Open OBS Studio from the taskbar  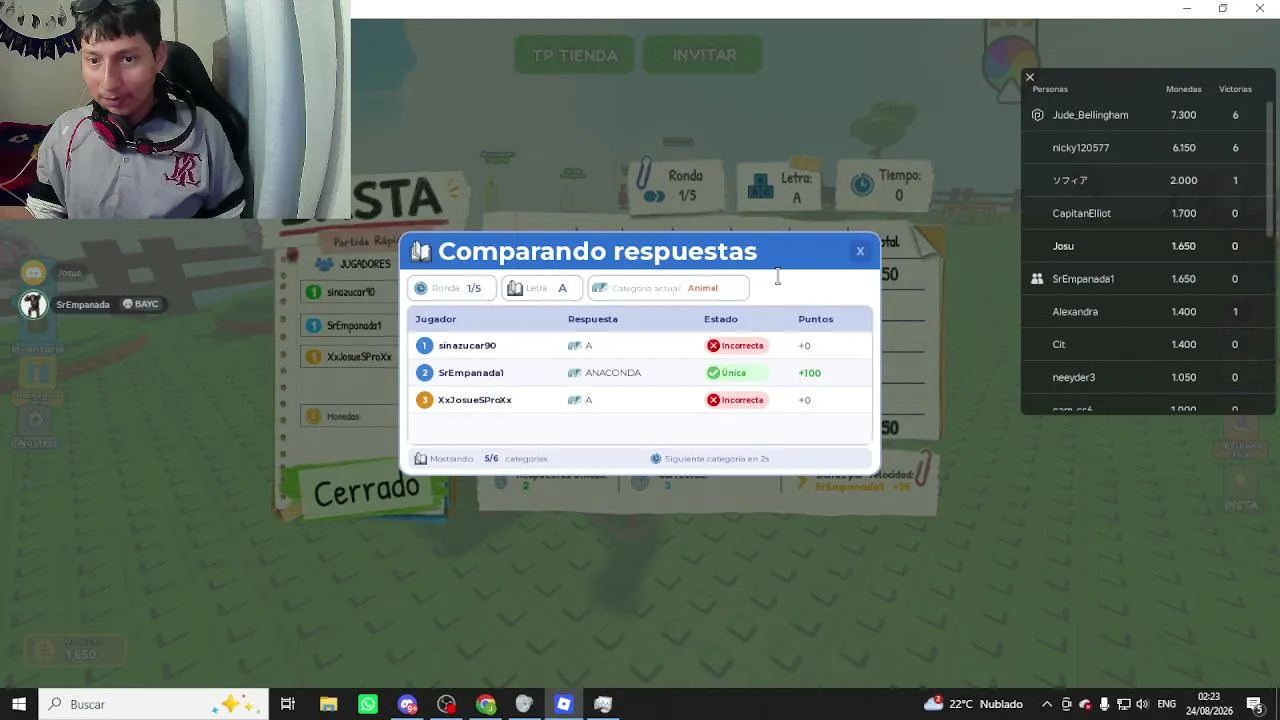click(x=446, y=704)
